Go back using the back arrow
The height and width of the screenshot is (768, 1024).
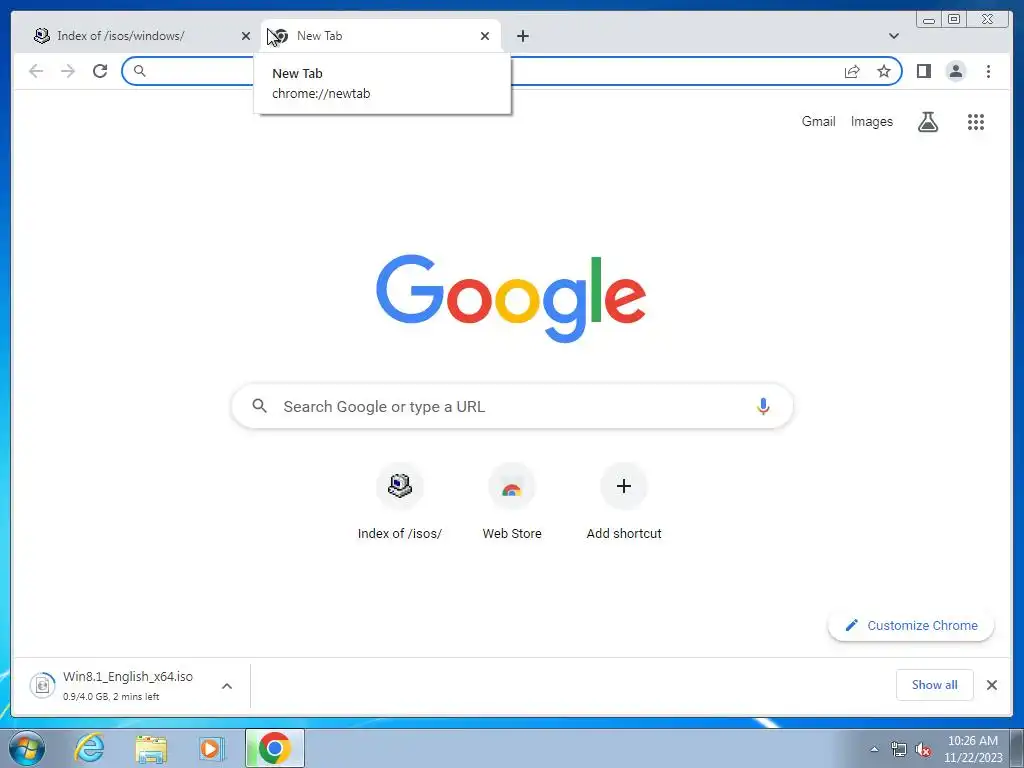tap(36, 71)
